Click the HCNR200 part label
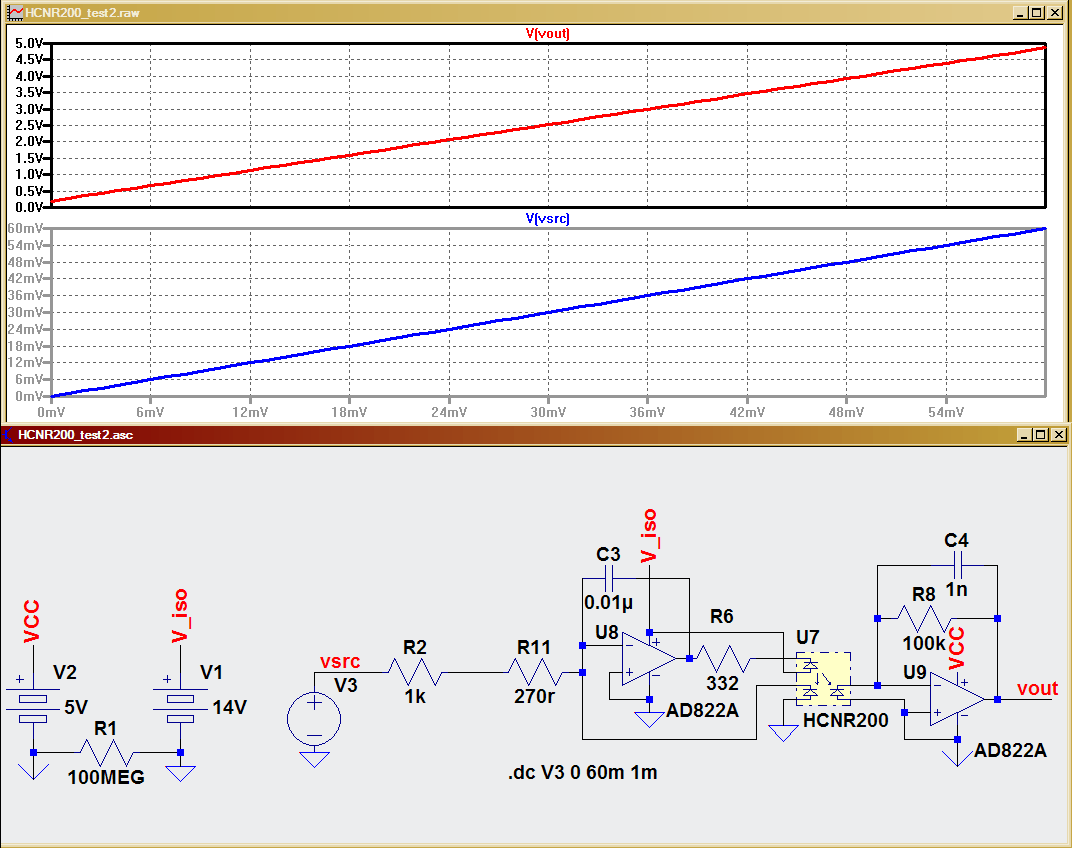 click(846, 720)
